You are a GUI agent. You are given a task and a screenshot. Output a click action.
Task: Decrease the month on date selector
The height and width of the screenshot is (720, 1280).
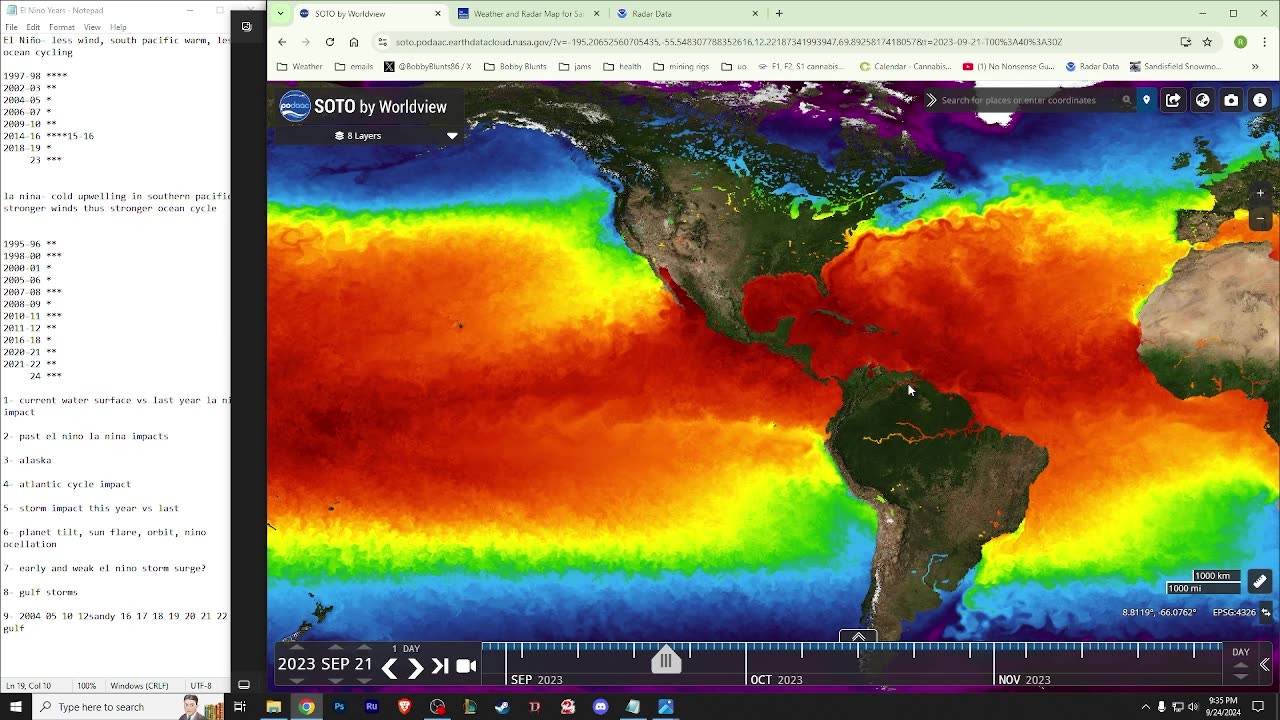pos(334,681)
